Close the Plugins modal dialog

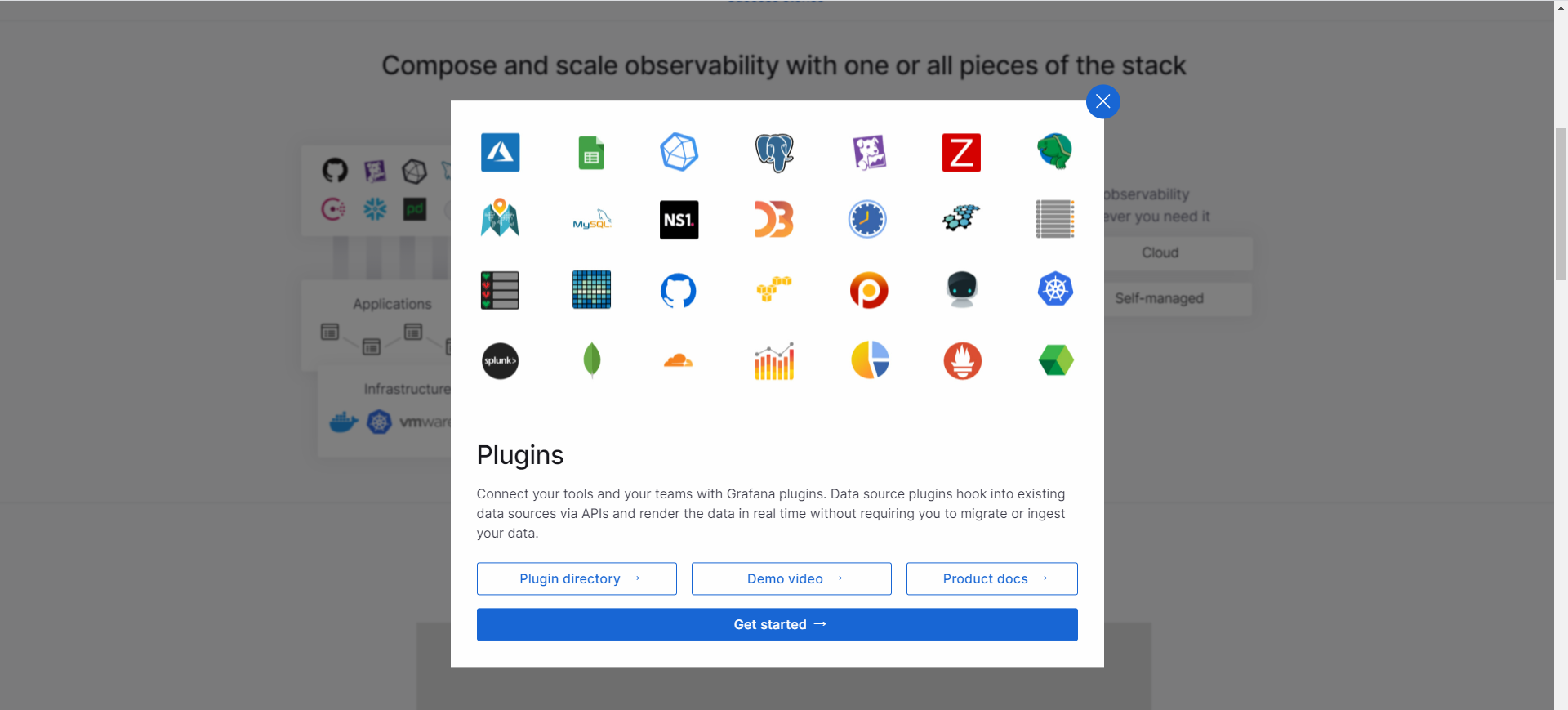click(x=1102, y=101)
